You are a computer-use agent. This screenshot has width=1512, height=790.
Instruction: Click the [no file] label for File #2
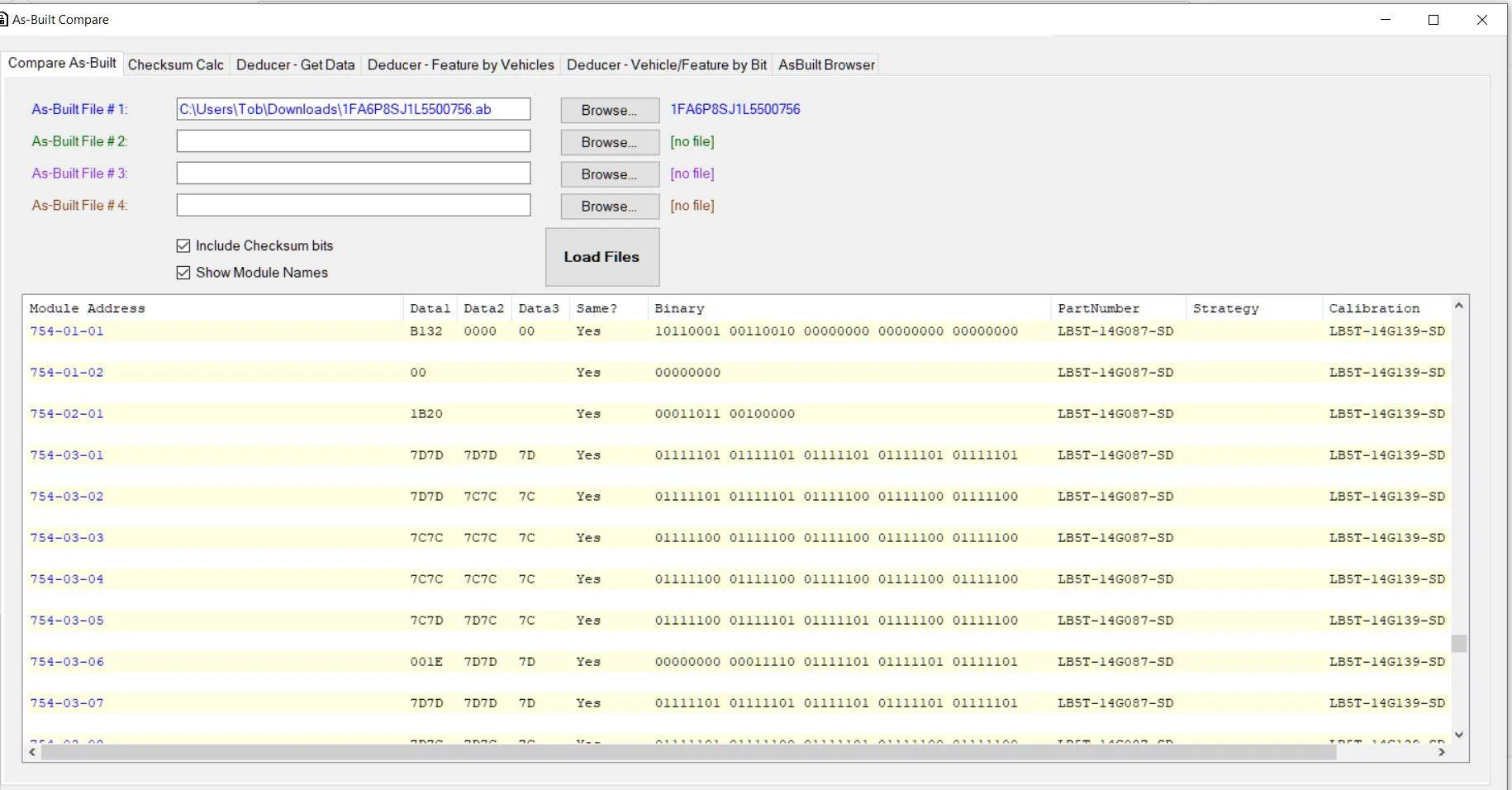[x=692, y=141]
